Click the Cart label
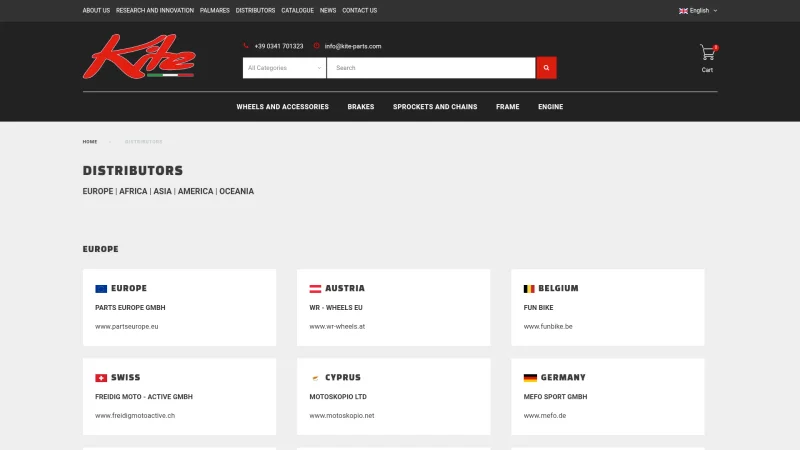This screenshot has width=800, height=450. (x=707, y=70)
